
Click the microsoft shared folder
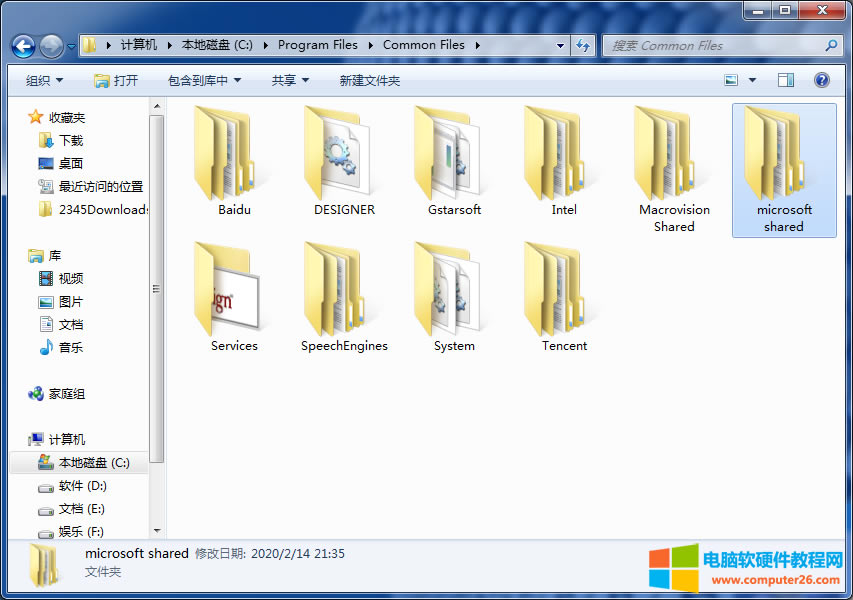pyautogui.click(x=784, y=170)
